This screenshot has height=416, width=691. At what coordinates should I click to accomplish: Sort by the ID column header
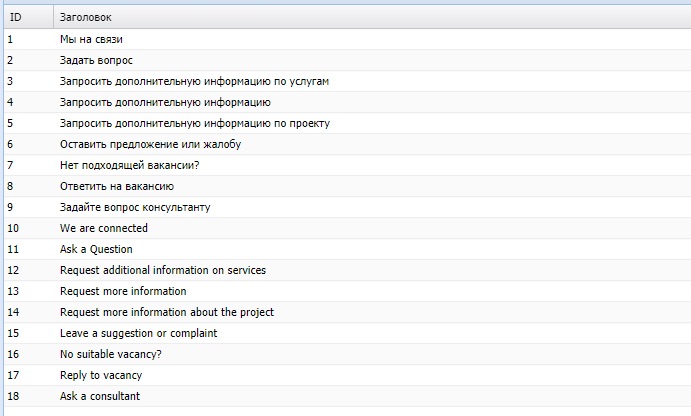tap(16, 17)
